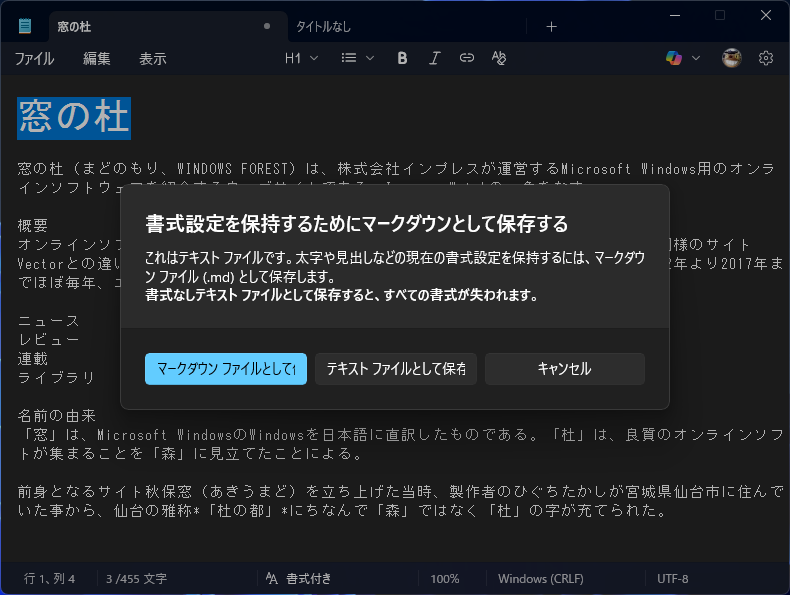The width and height of the screenshot is (790, 595).
Task: Minimize the Notepad window
Action: [675, 16]
